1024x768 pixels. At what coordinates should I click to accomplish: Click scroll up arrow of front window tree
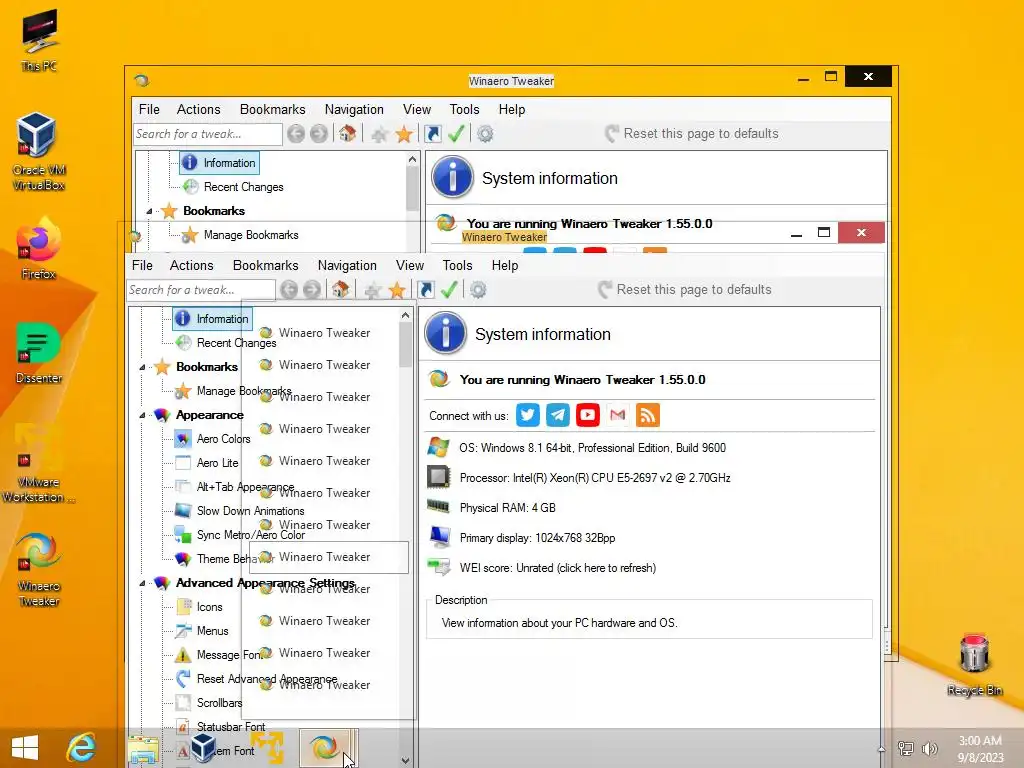406,315
